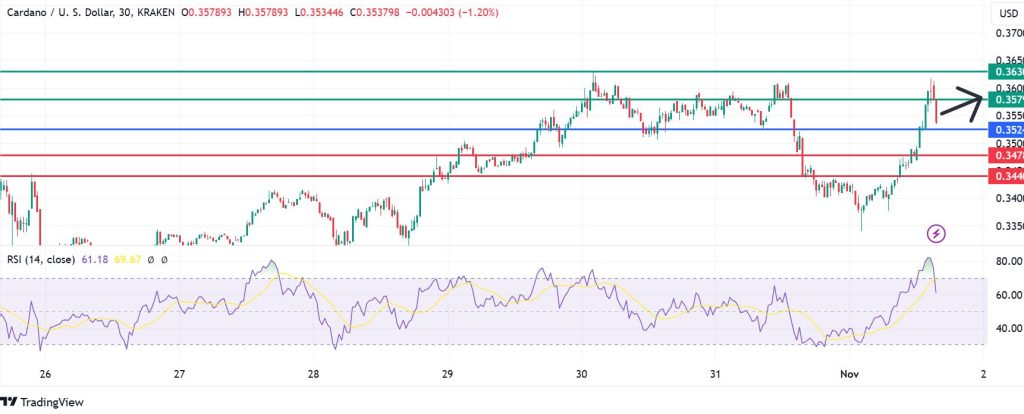
Task: Click the Nov label on time axis
Action: pos(849,374)
